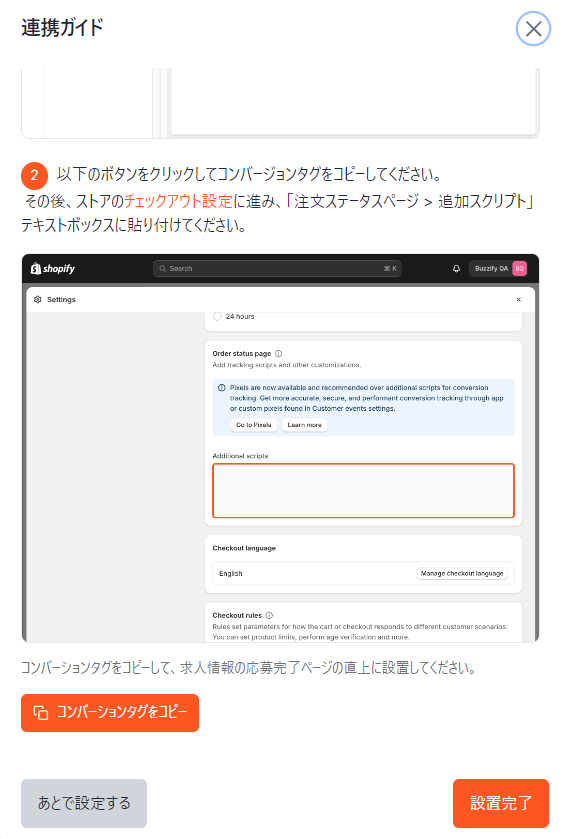Select the 24 hours radio button

(x=217, y=316)
